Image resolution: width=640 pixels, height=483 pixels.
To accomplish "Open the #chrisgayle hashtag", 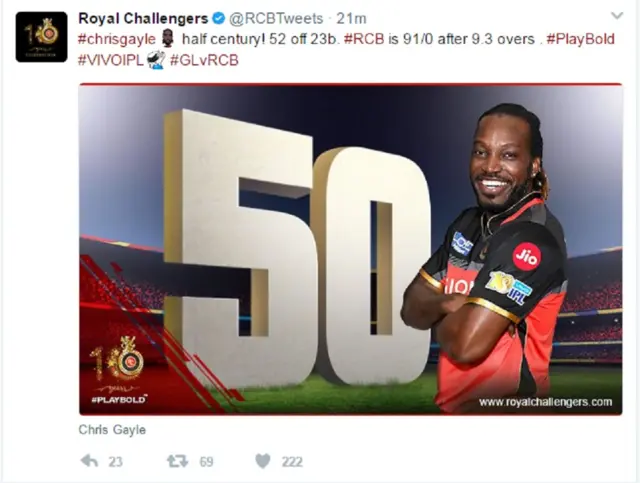I will 117,39.
